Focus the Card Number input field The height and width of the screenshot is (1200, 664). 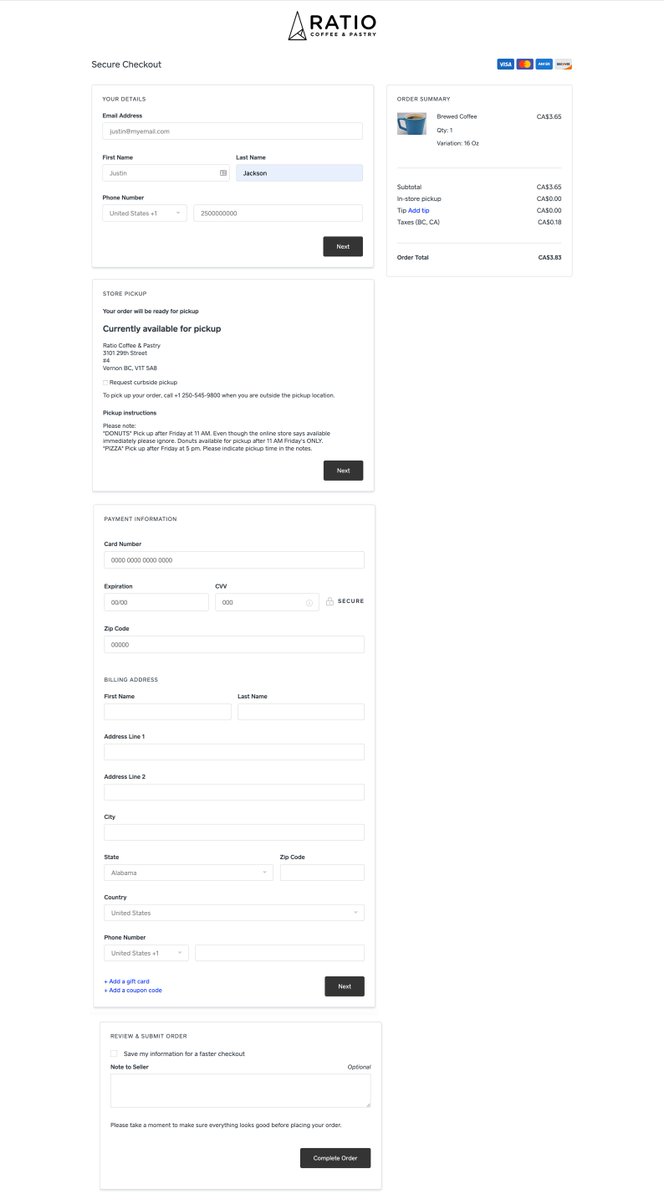pos(234,560)
